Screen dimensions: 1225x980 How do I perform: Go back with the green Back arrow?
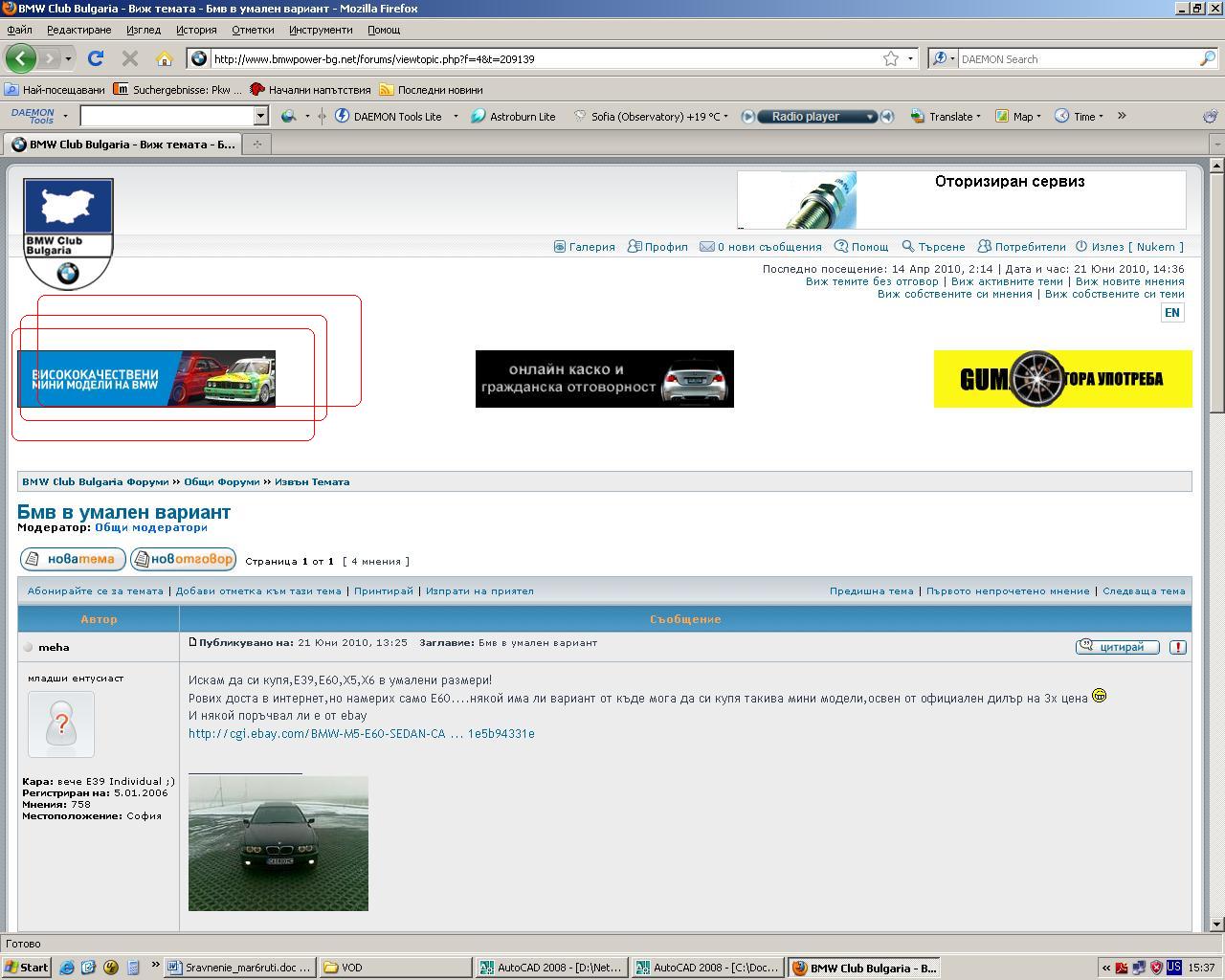[x=20, y=58]
